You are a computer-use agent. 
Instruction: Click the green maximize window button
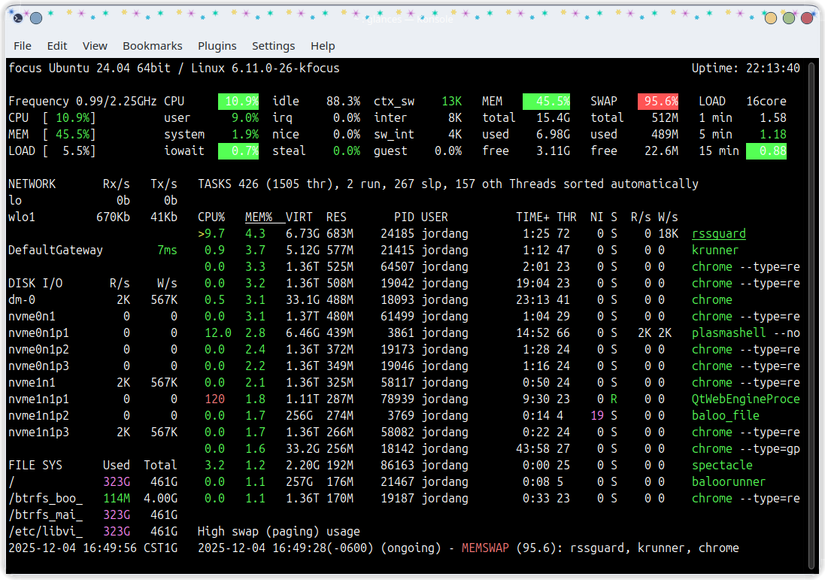(787, 17)
